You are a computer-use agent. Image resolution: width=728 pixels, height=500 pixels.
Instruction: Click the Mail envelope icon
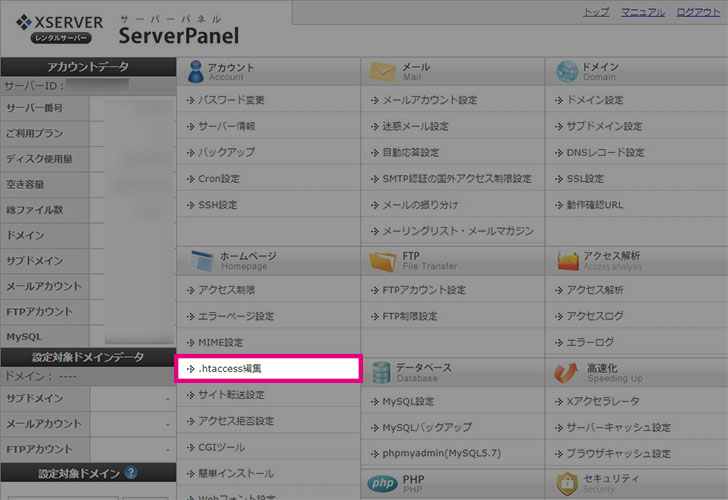pyautogui.click(x=382, y=72)
